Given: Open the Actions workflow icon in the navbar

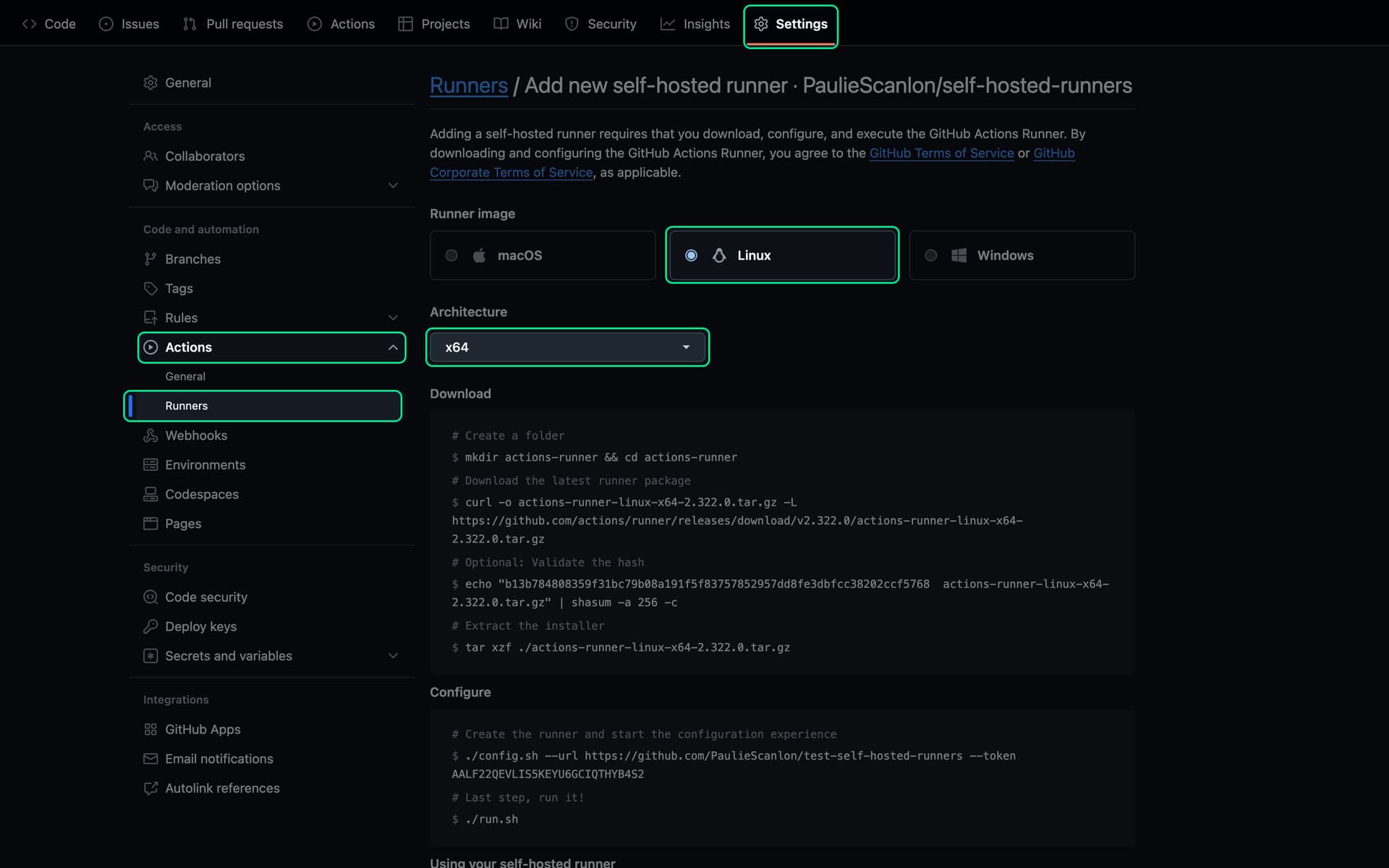Looking at the screenshot, I should point(315,23).
